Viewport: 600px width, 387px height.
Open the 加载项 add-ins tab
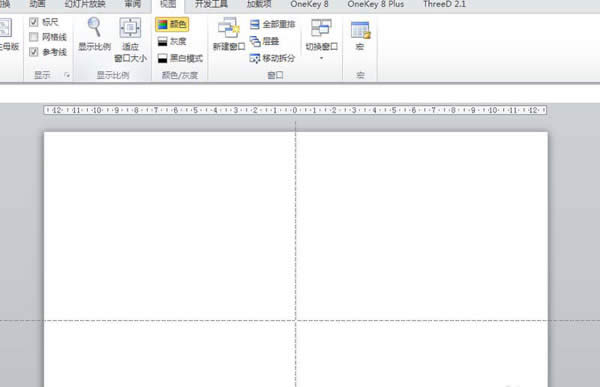pyautogui.click(x=259, y=5)
